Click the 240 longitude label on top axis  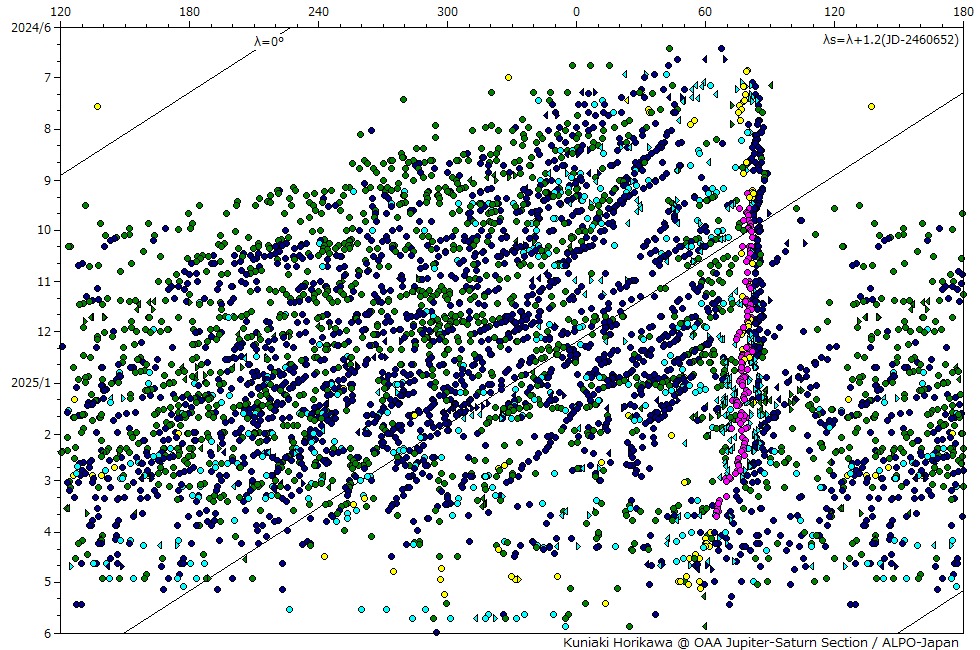point(318,11)
